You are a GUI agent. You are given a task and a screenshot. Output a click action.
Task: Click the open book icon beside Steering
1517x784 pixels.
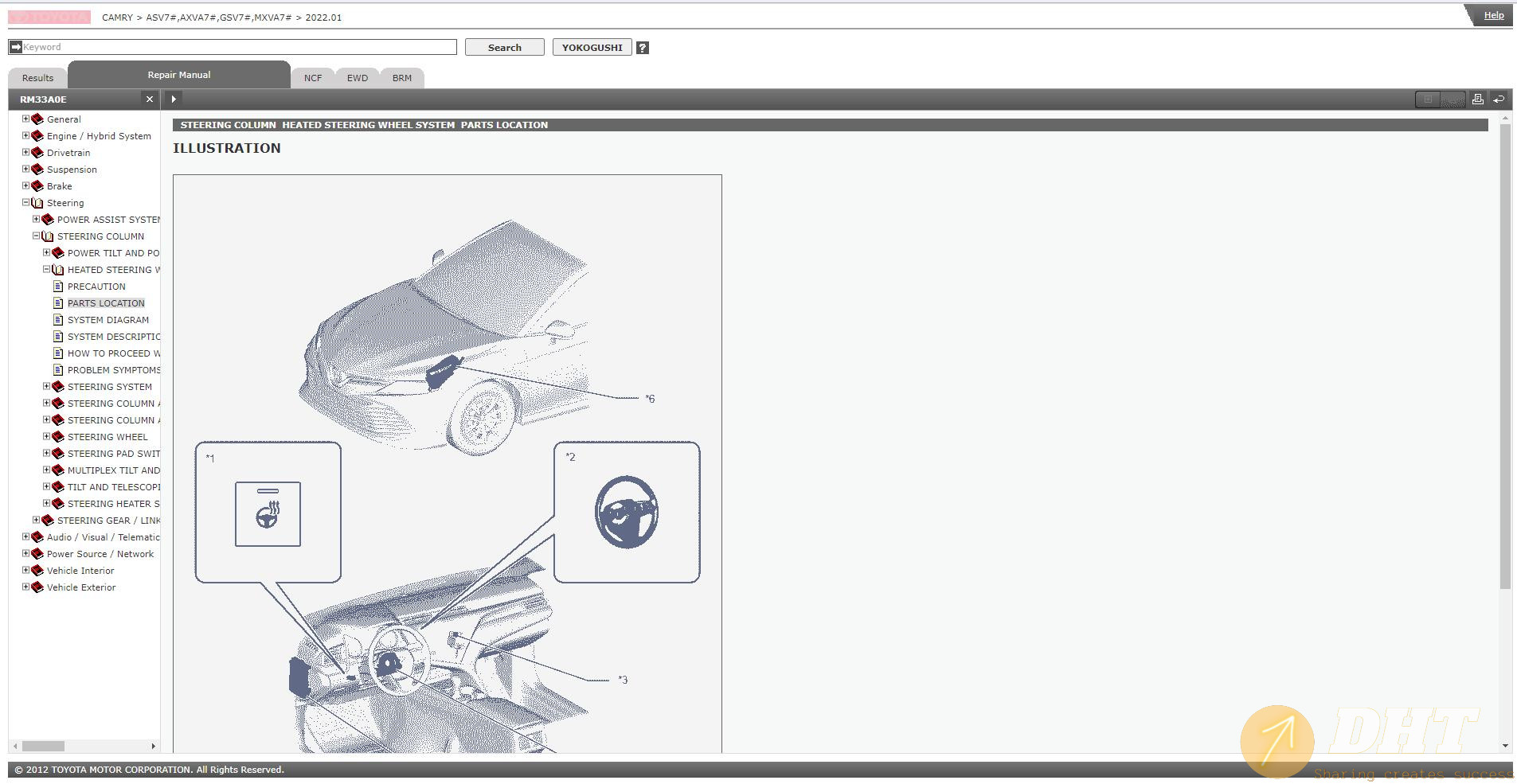37,203
